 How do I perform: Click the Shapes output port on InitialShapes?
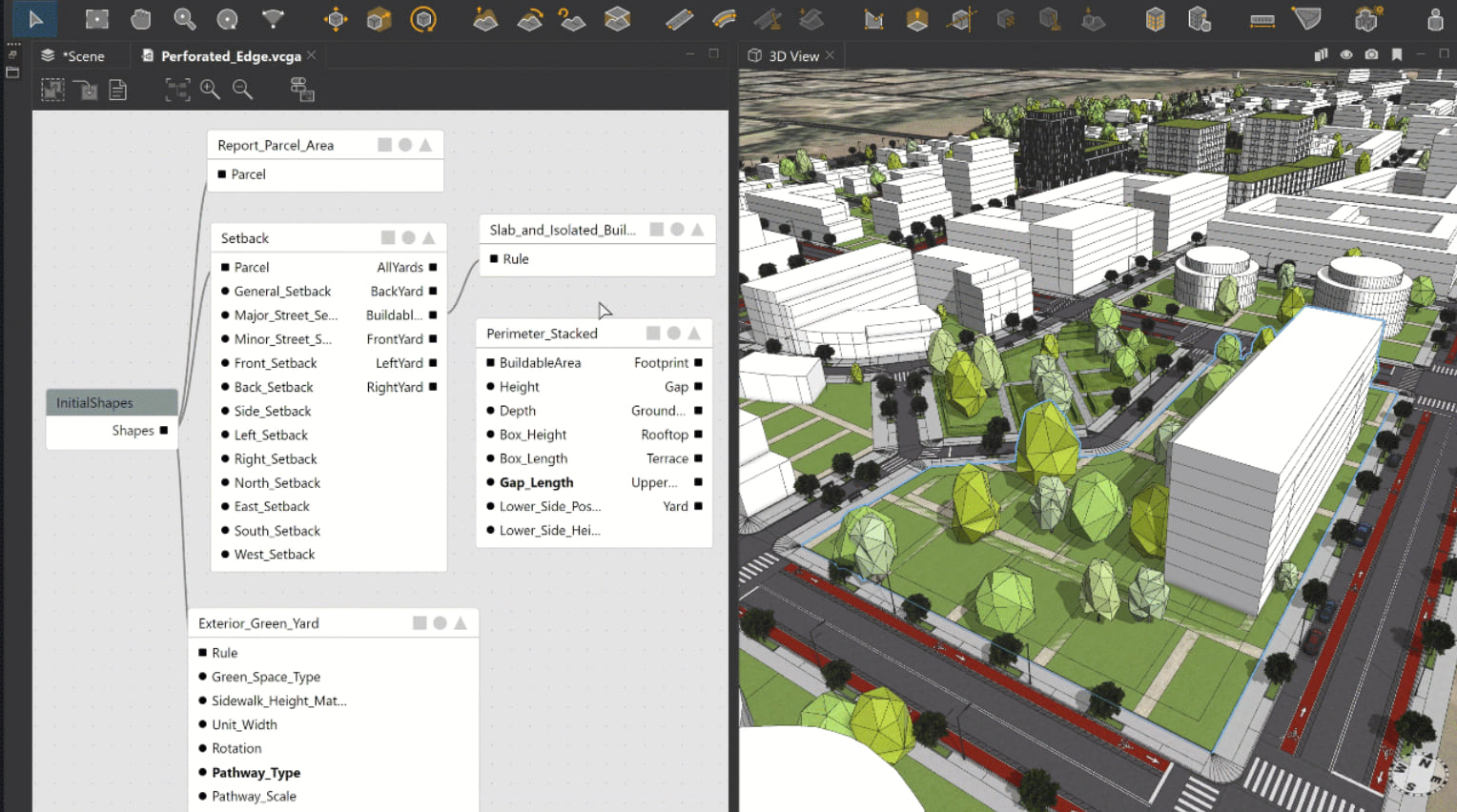point(164,431)
